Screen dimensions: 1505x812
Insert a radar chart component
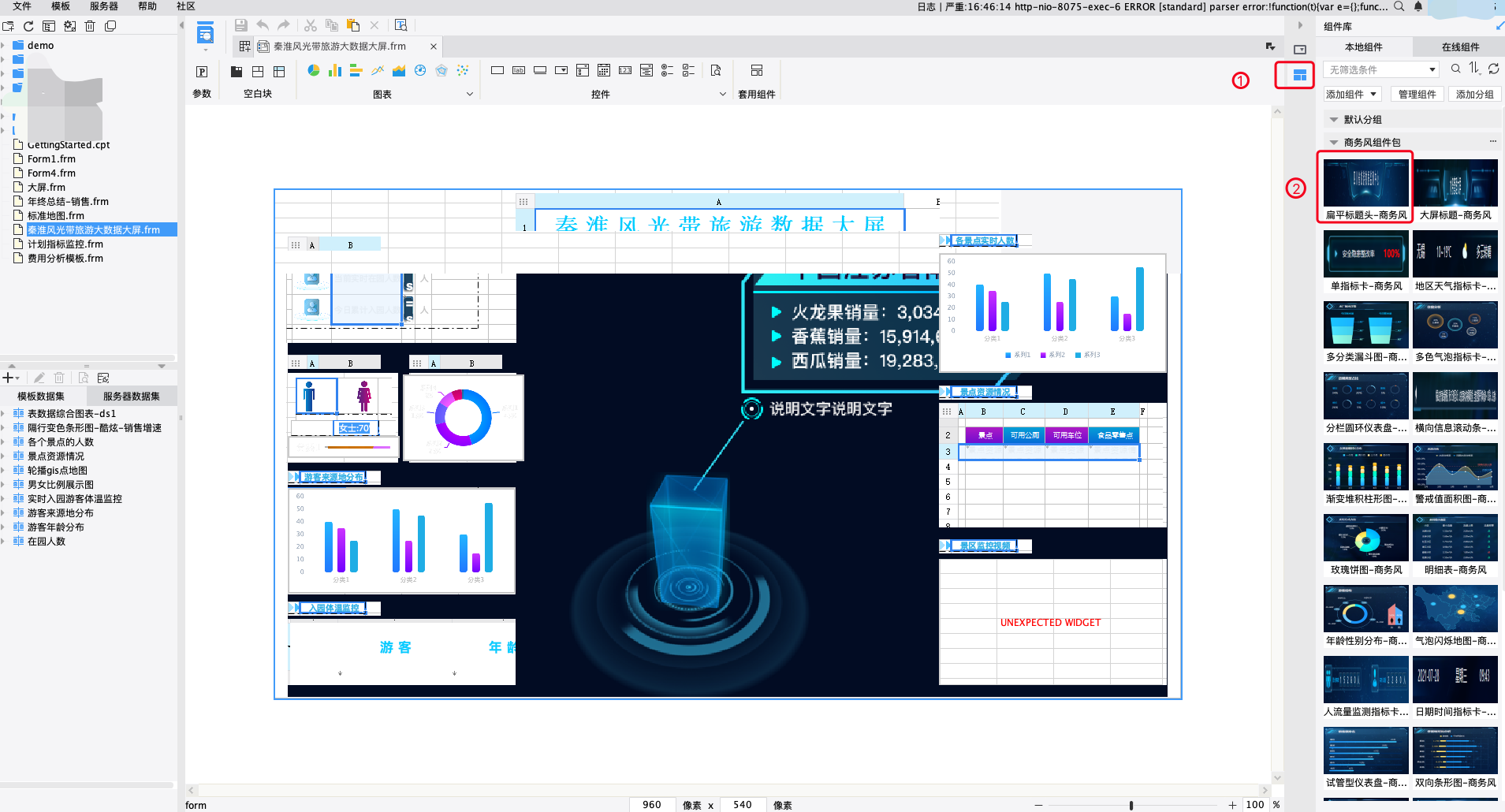tap(441, 71)
